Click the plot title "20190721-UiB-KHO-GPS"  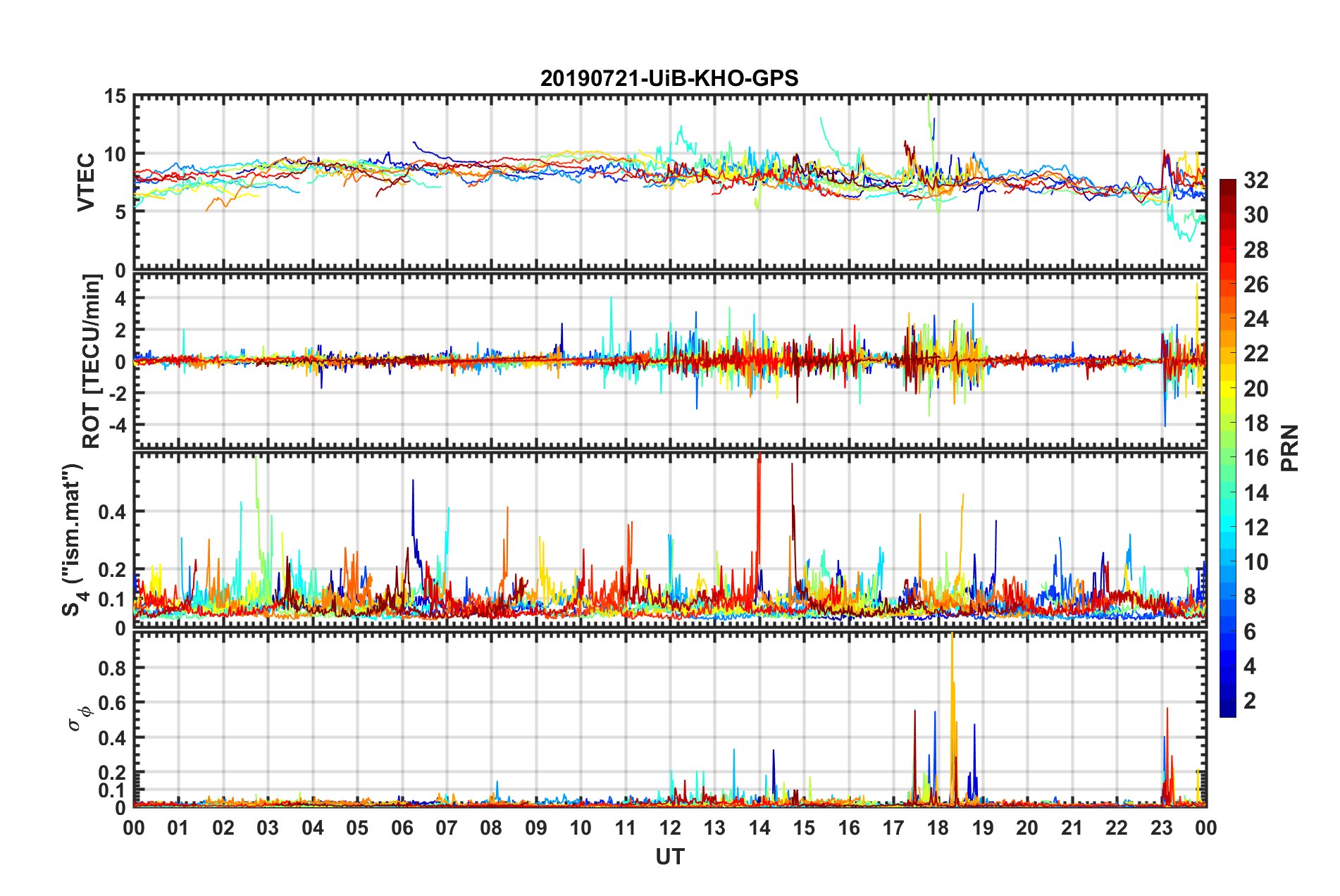(669, 78)
